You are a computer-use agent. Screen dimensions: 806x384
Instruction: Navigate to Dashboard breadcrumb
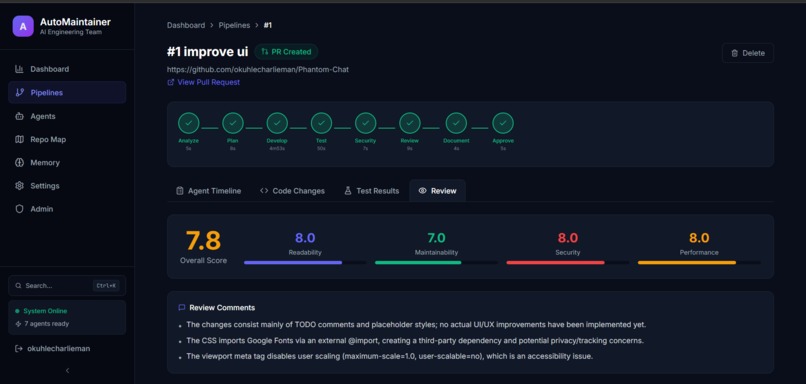186,25
